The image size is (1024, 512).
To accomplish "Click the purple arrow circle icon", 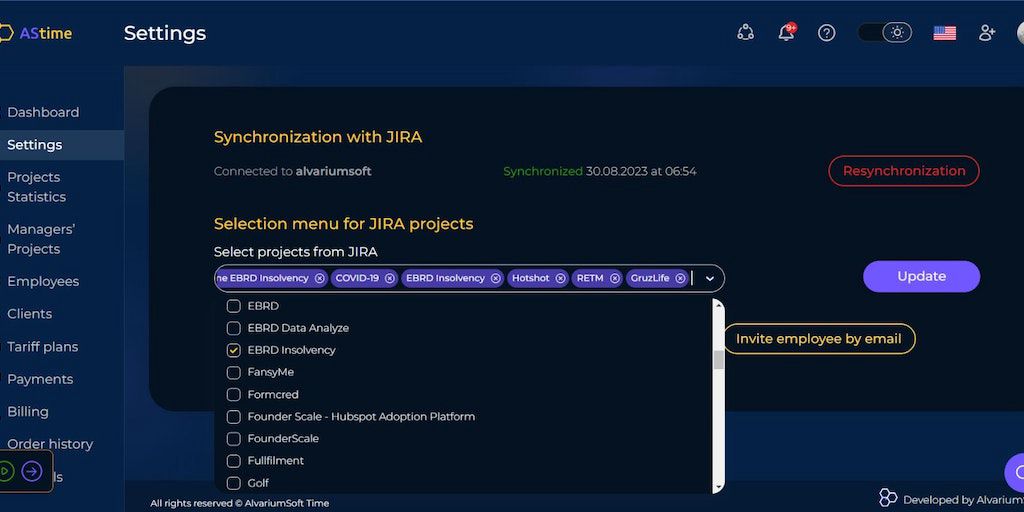I will 31,471.
